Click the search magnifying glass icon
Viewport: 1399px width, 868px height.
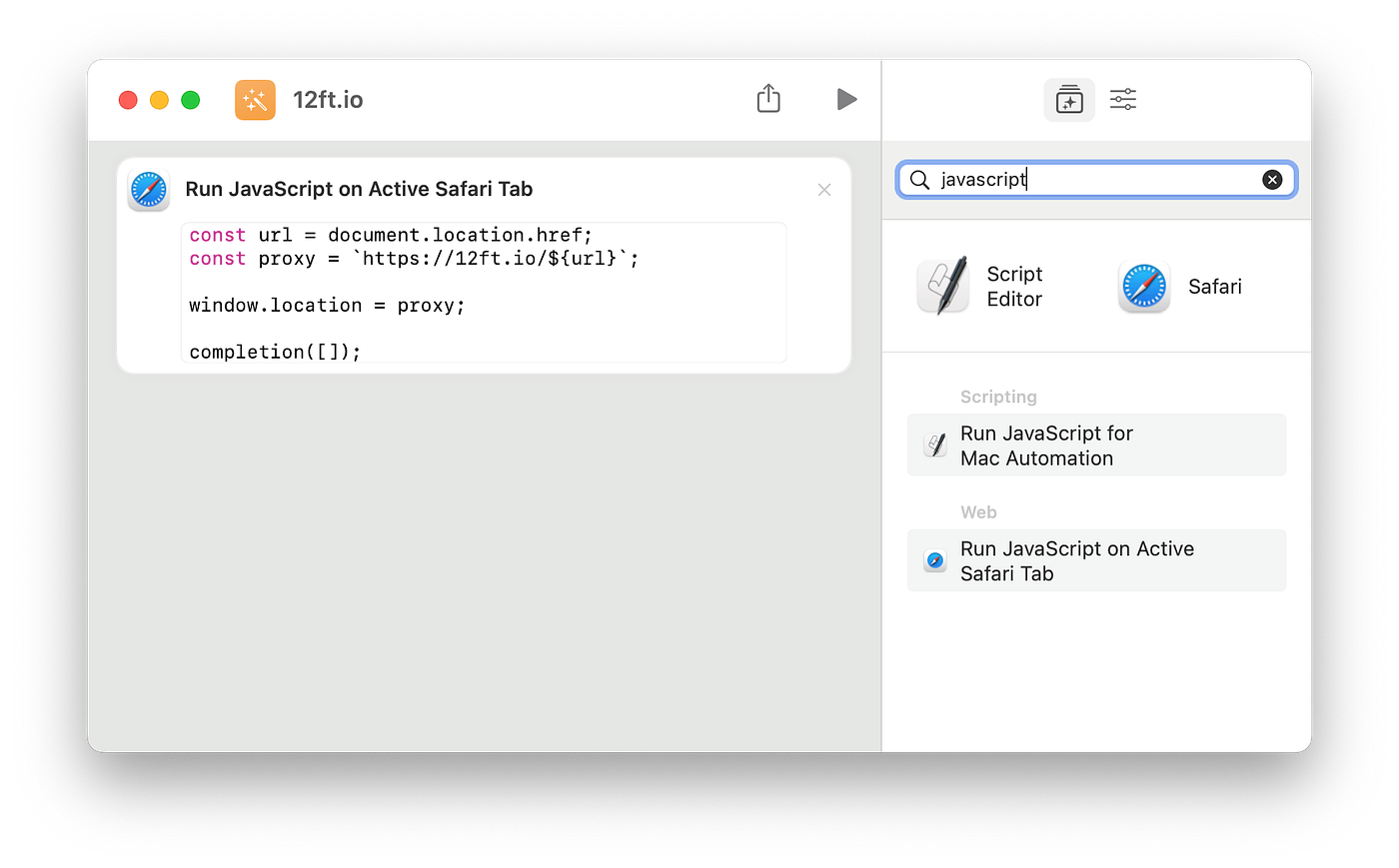pyautogui.click(x=919, y=180)
